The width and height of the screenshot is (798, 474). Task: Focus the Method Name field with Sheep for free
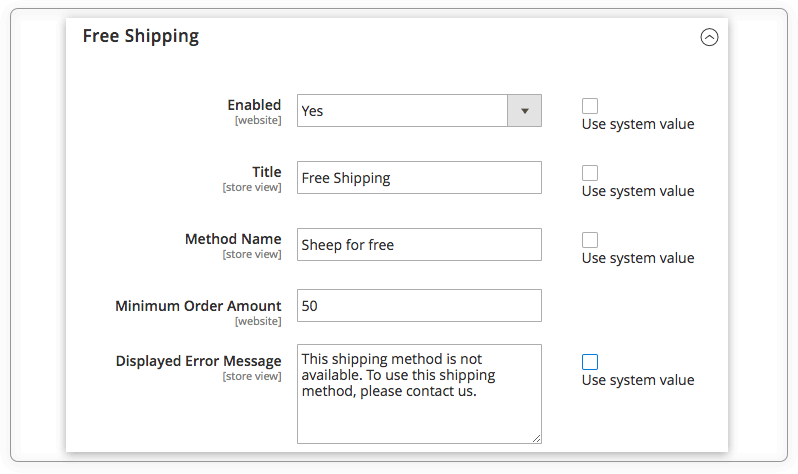click(x=419, y=244)
